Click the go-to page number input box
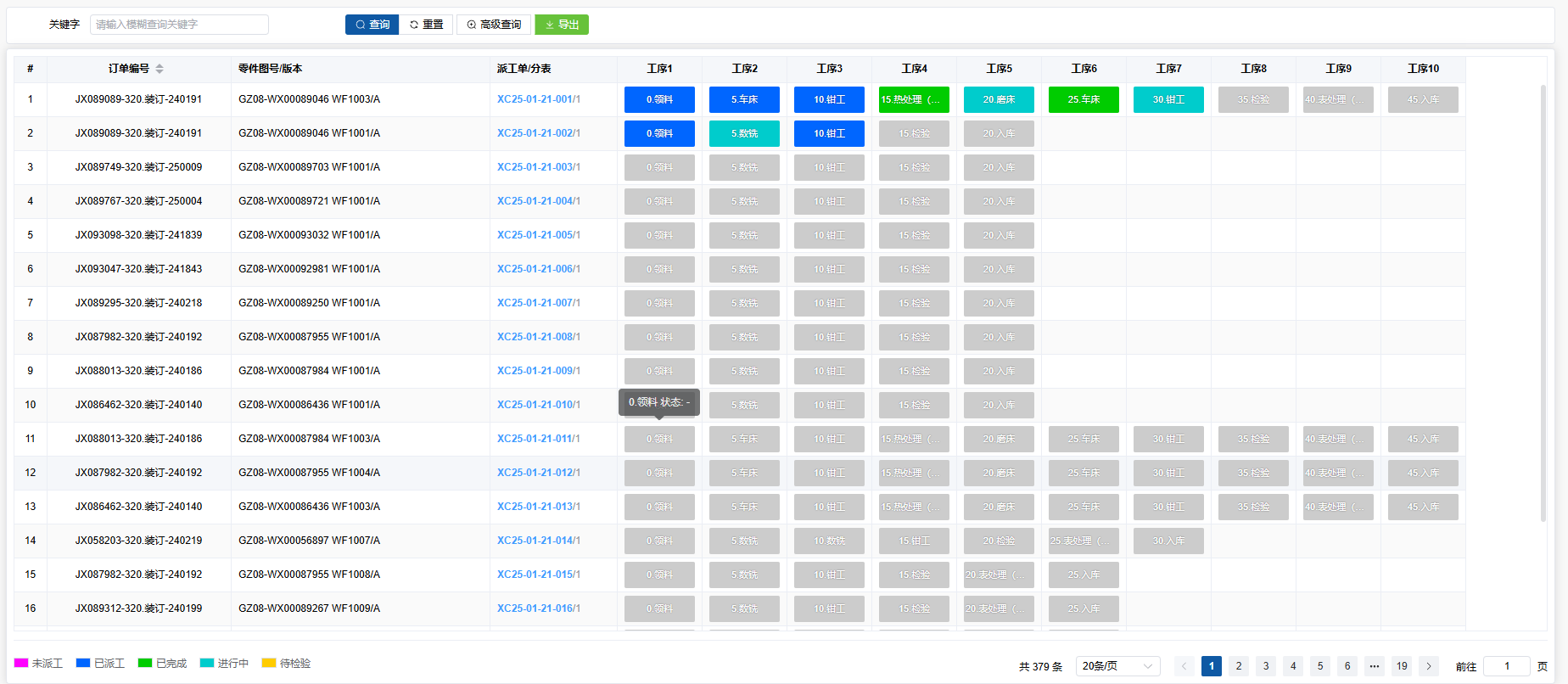The width and height of the screenshot is (1568, 684). point(1507,666)
